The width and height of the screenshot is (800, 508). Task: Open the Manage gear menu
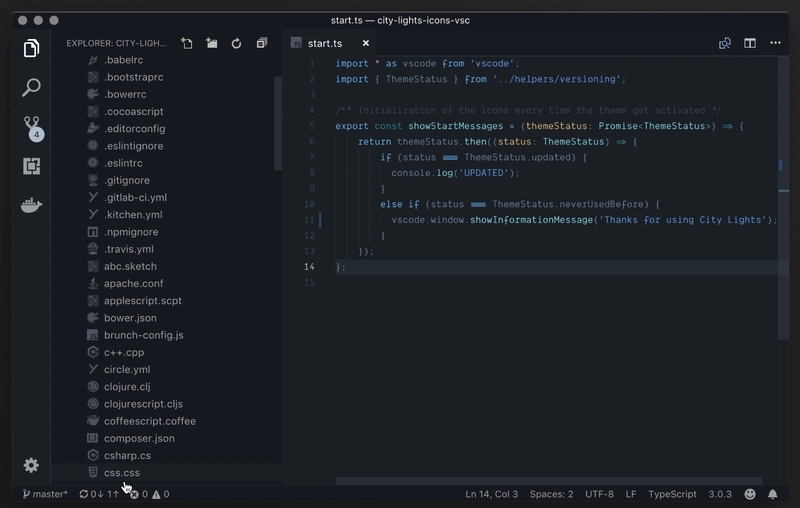31,465
